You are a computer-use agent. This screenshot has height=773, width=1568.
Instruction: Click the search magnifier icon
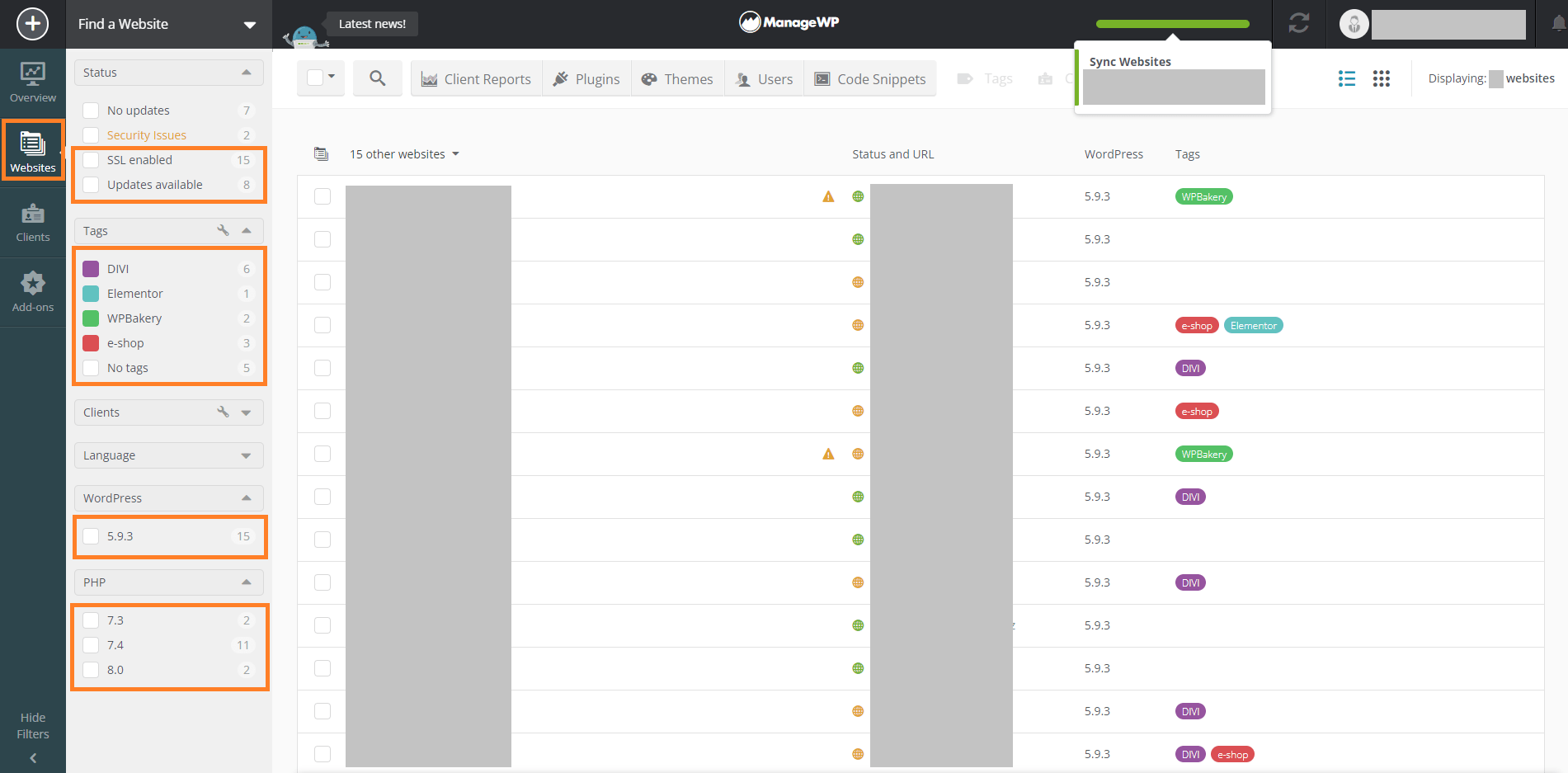[378, 78]
